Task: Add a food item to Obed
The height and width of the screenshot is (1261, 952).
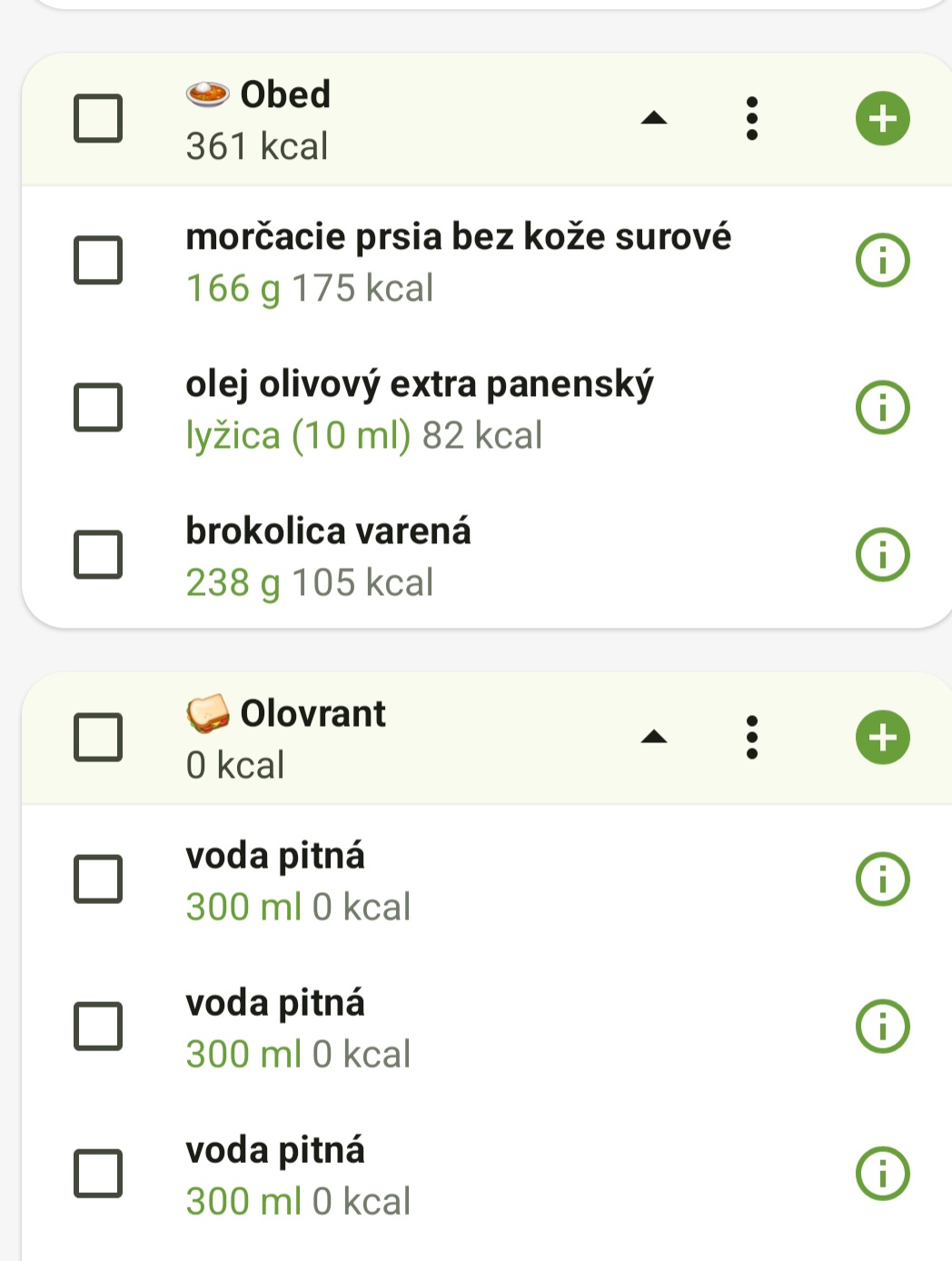Action: point(882,118)
